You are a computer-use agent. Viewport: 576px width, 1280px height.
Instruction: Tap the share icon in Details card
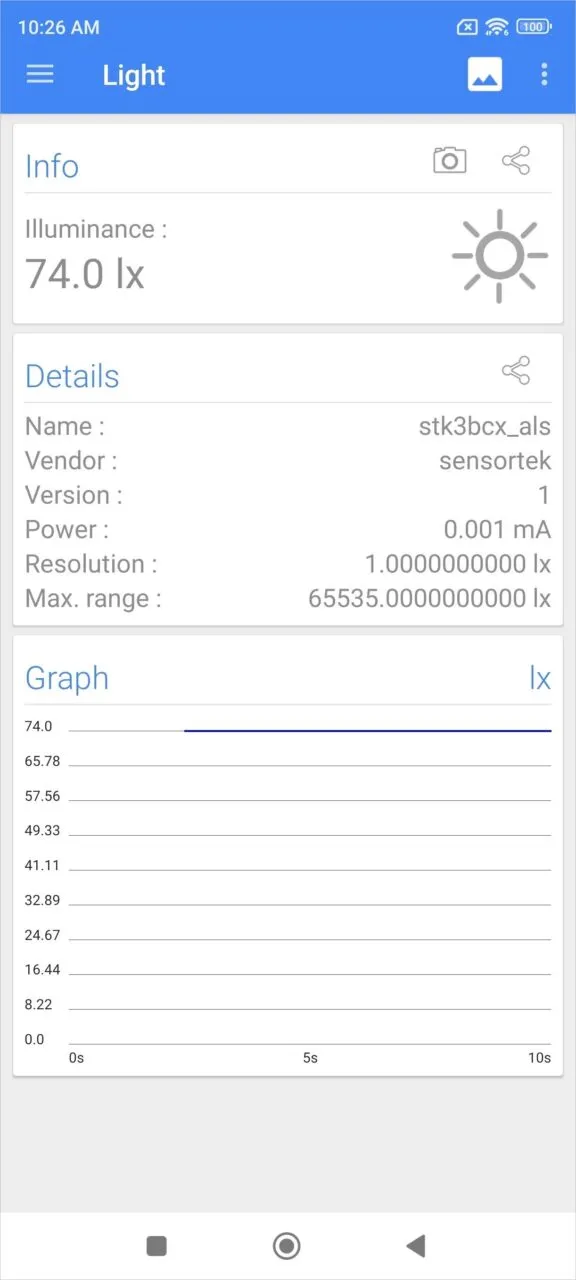click(516, 370)
